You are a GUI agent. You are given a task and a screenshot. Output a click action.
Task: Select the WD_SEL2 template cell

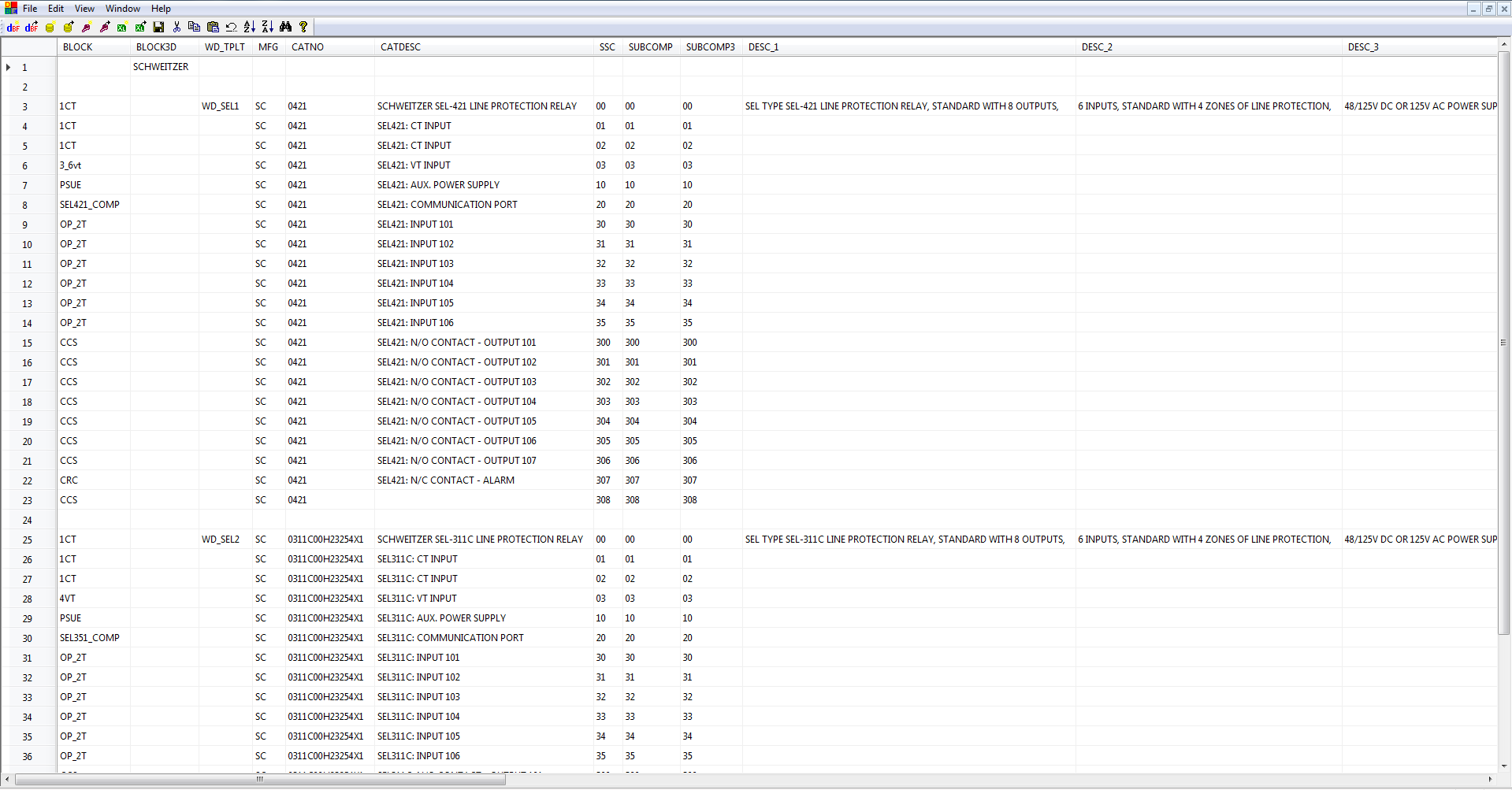tap(225, 540)
